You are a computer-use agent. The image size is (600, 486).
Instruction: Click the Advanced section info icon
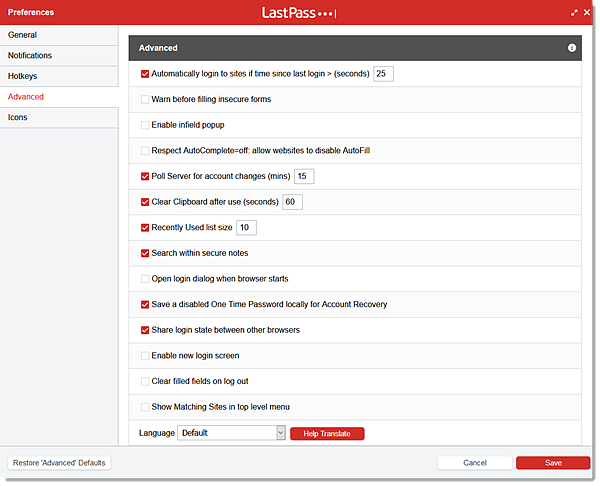(571, 48)
